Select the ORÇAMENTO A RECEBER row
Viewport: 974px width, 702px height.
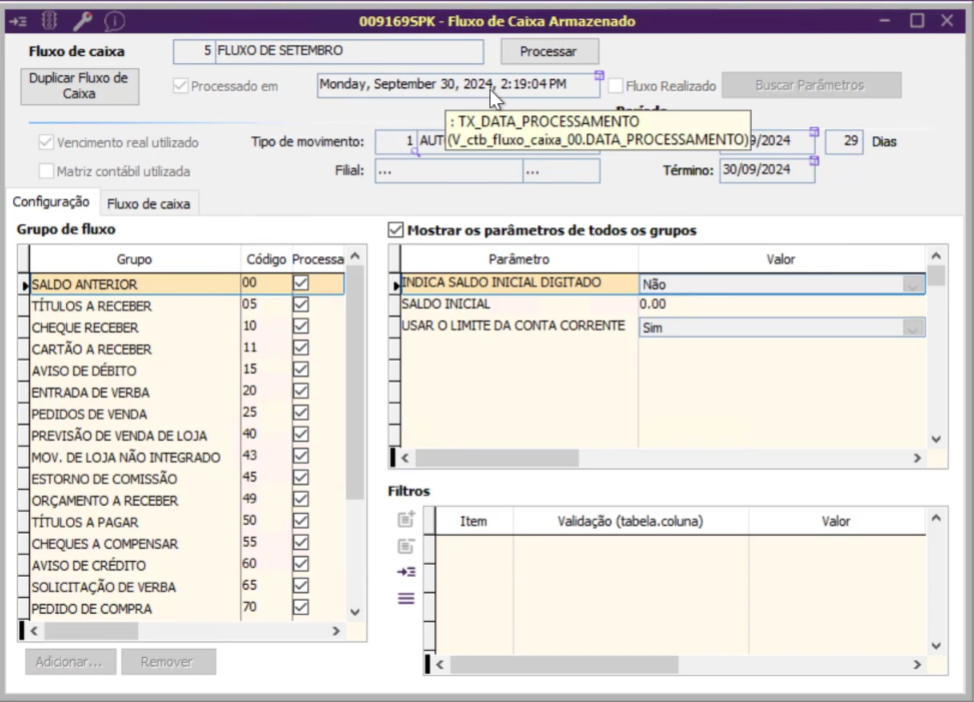click(x=186, y=500)
